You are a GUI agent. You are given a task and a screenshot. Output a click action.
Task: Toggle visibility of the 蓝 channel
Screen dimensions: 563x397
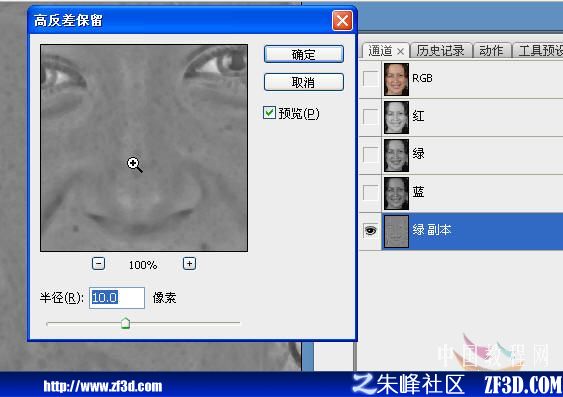[370, 193]
